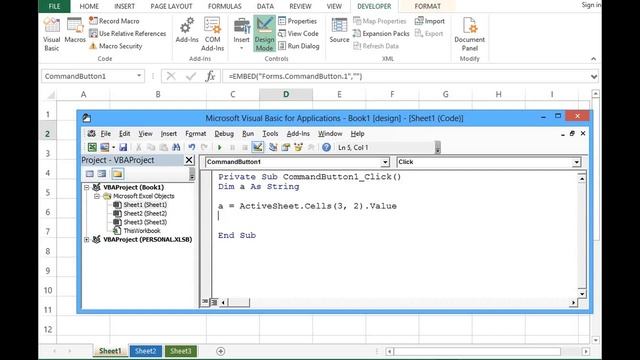Screen dimensions: 640x360
Task: Open the Click procedure dropdown
Action: 576,162
